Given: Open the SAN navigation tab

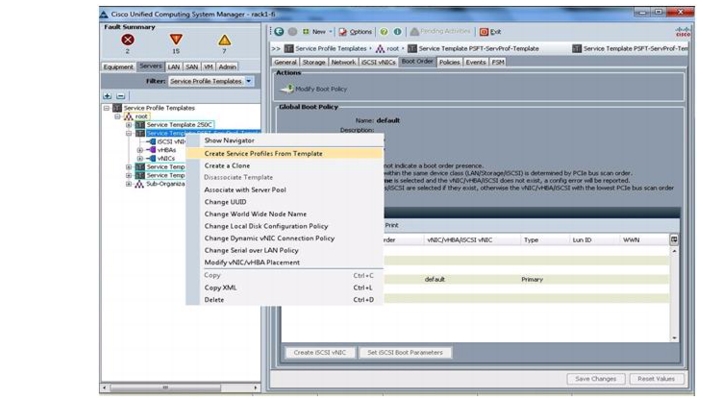Looking at the screenshot, I should 192,67.
